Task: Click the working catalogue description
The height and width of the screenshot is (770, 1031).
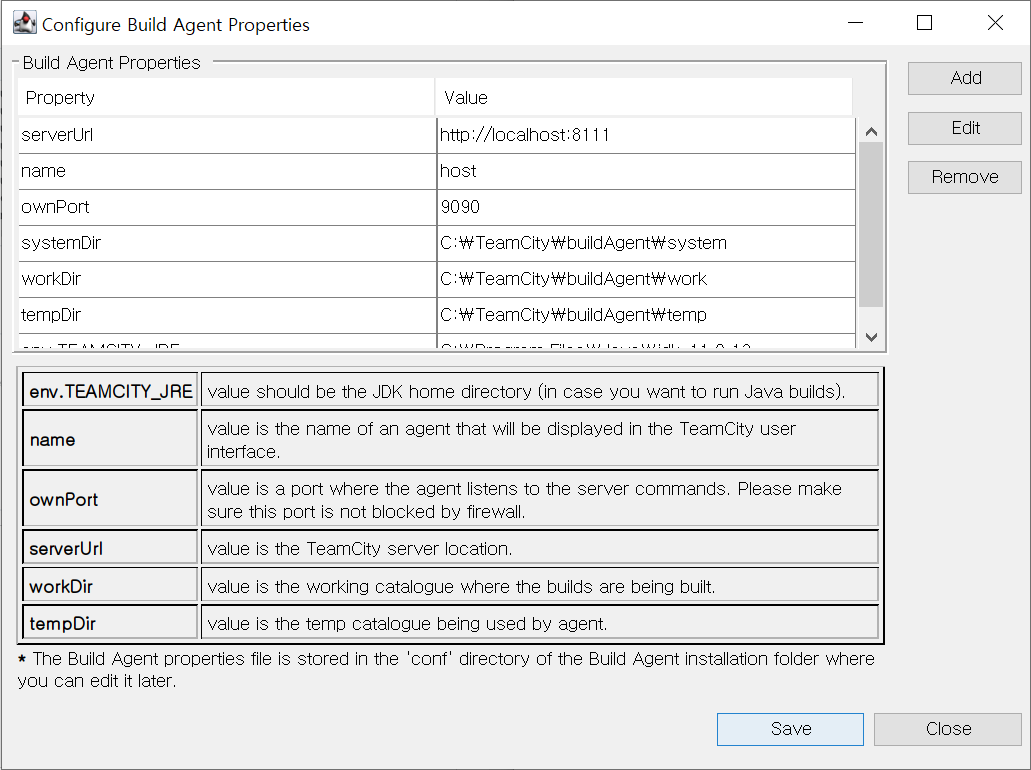Action: [539, 586]
